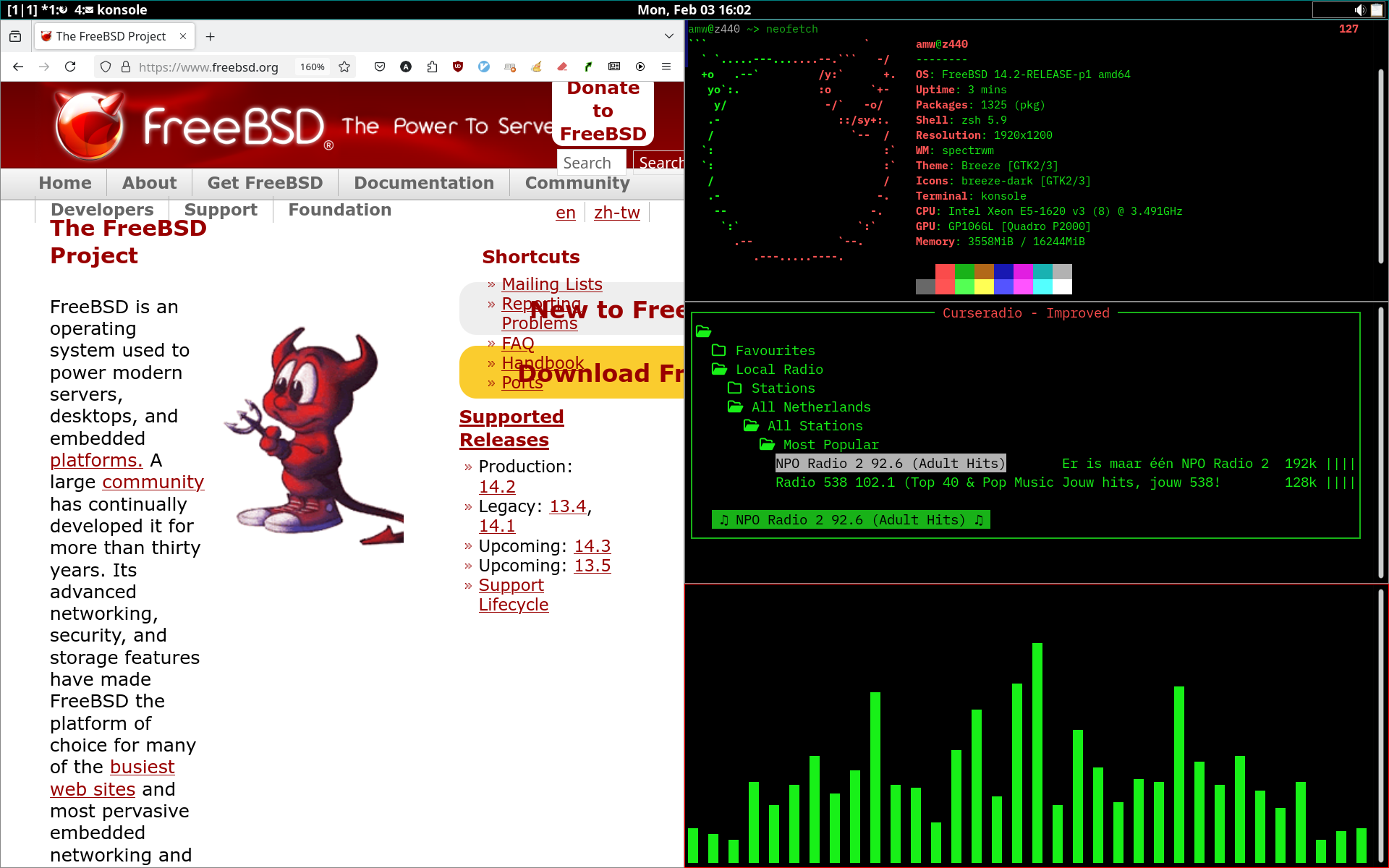Open the Firefox hamburger menu
The image size is (1389, 868).
point(666,67)
